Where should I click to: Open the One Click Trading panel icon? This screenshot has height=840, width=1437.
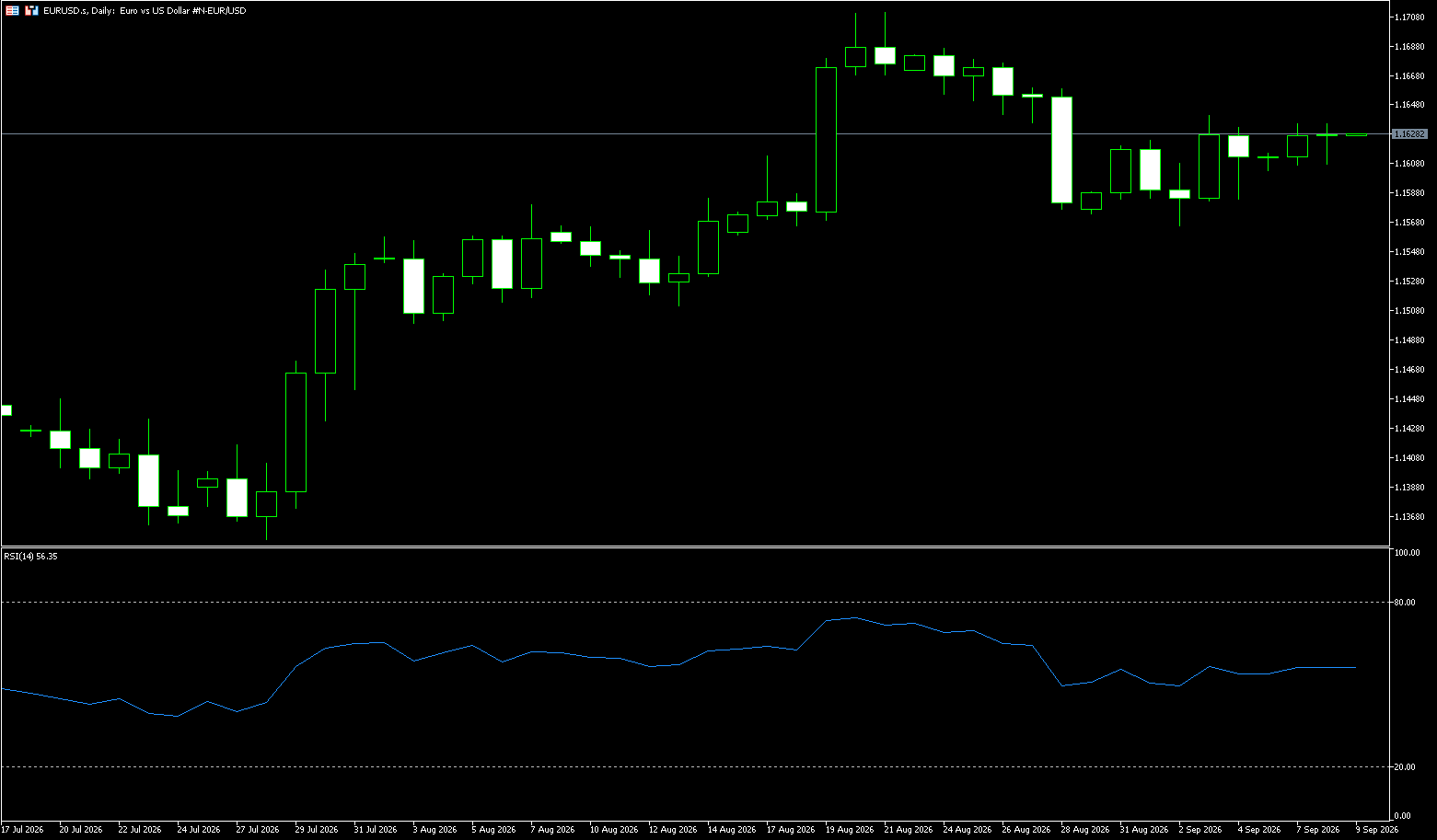point(11,10)
